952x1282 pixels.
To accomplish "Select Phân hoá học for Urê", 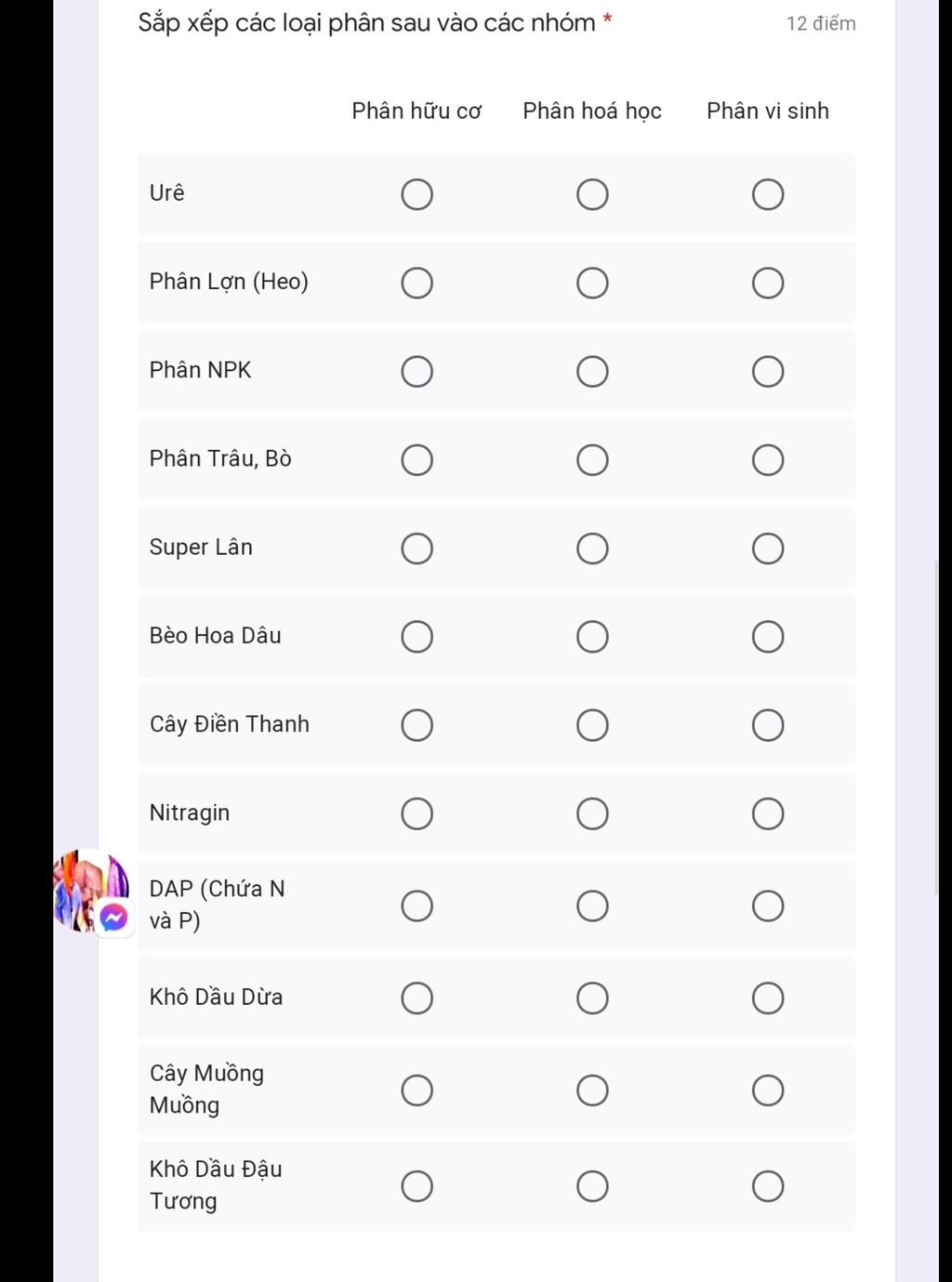I will [592, 194].
